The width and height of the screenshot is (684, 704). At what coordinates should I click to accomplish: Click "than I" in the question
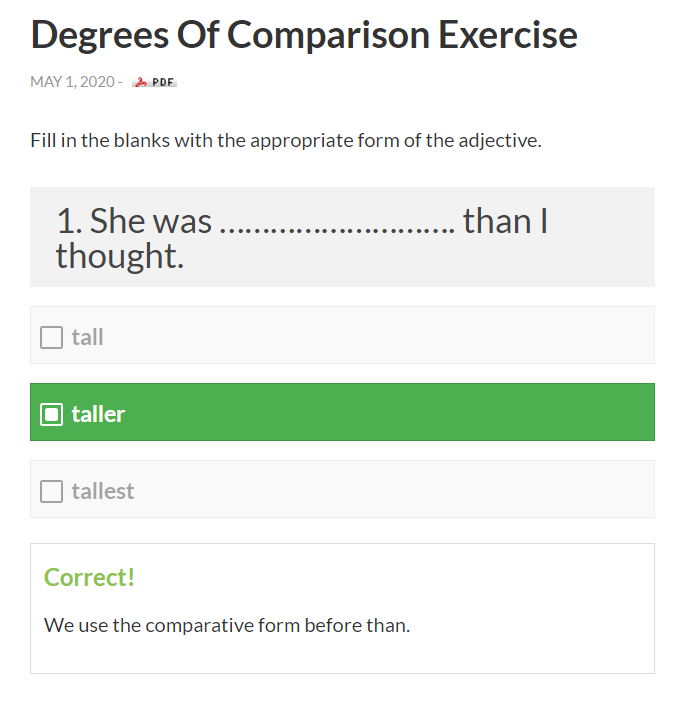[x=506, y=221]
